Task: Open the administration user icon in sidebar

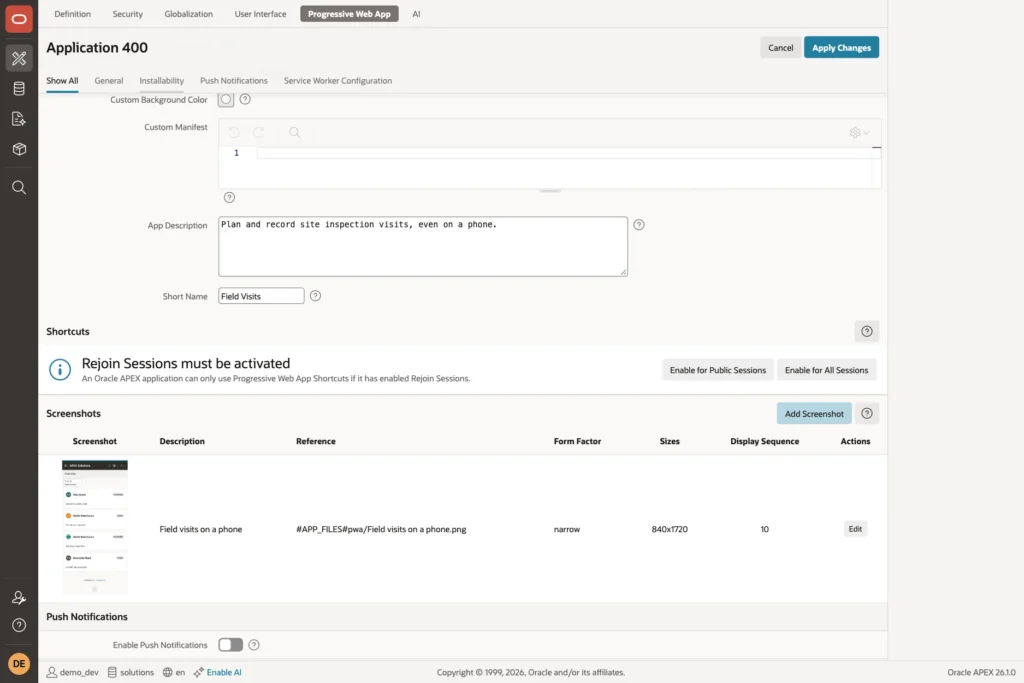Action: click(19, 597)
